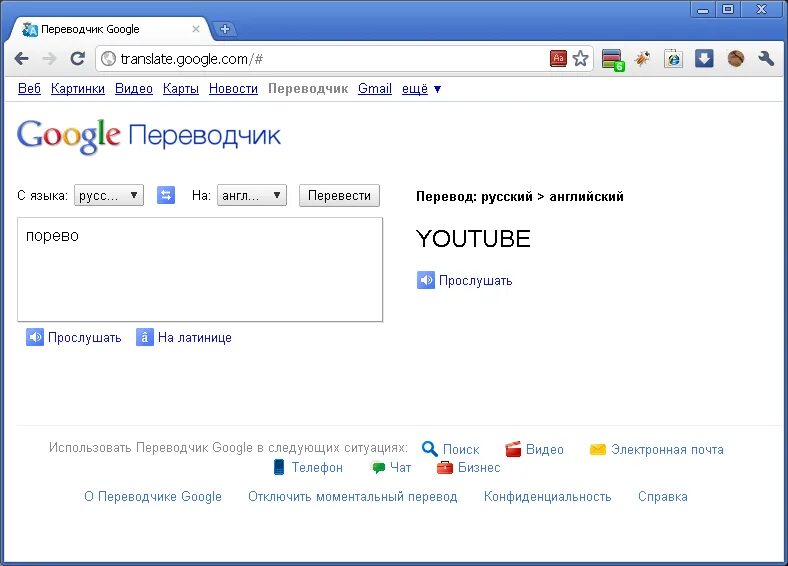Open Видео in the top navigation

(x=134, y=88)
